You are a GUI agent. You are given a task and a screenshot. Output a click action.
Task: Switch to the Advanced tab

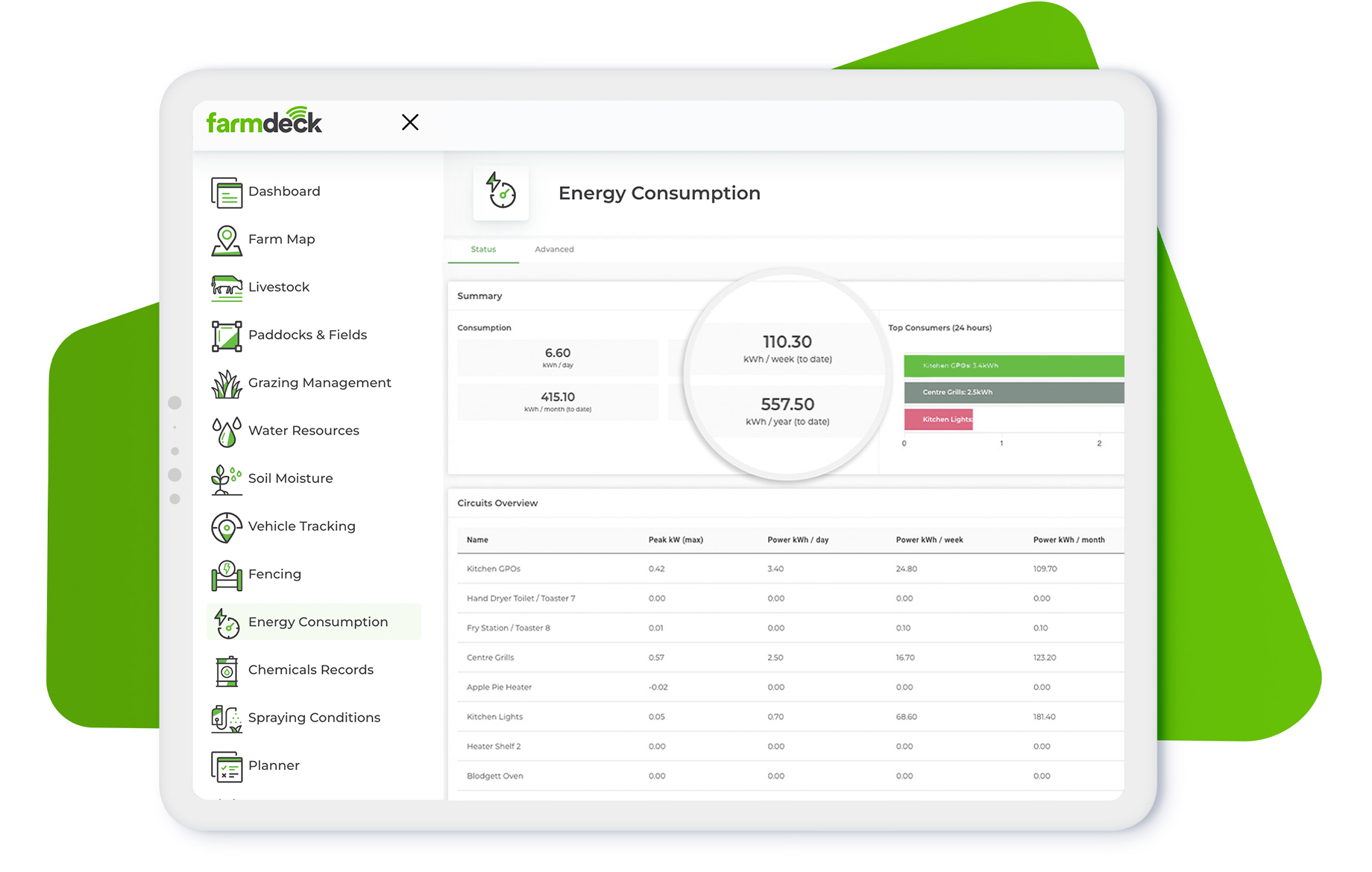(x=554, y=249)
